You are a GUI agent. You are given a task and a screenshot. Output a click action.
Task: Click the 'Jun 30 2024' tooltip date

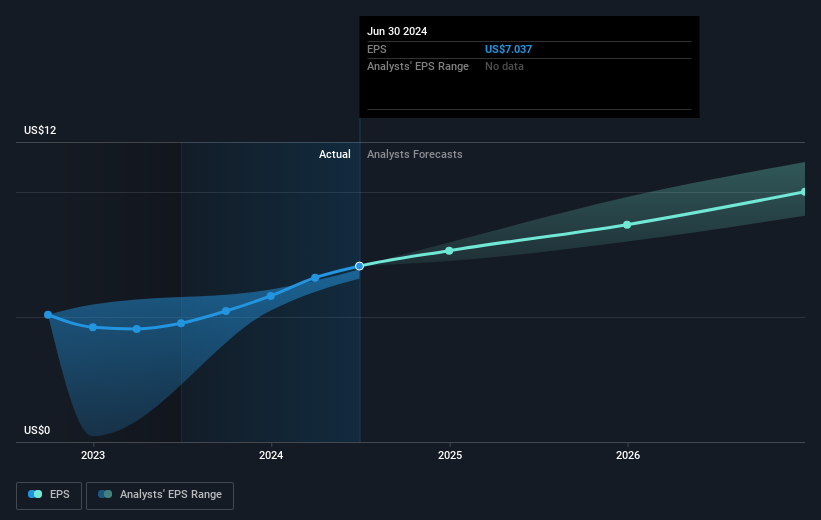pyautogui.click(x=397, y=31)
